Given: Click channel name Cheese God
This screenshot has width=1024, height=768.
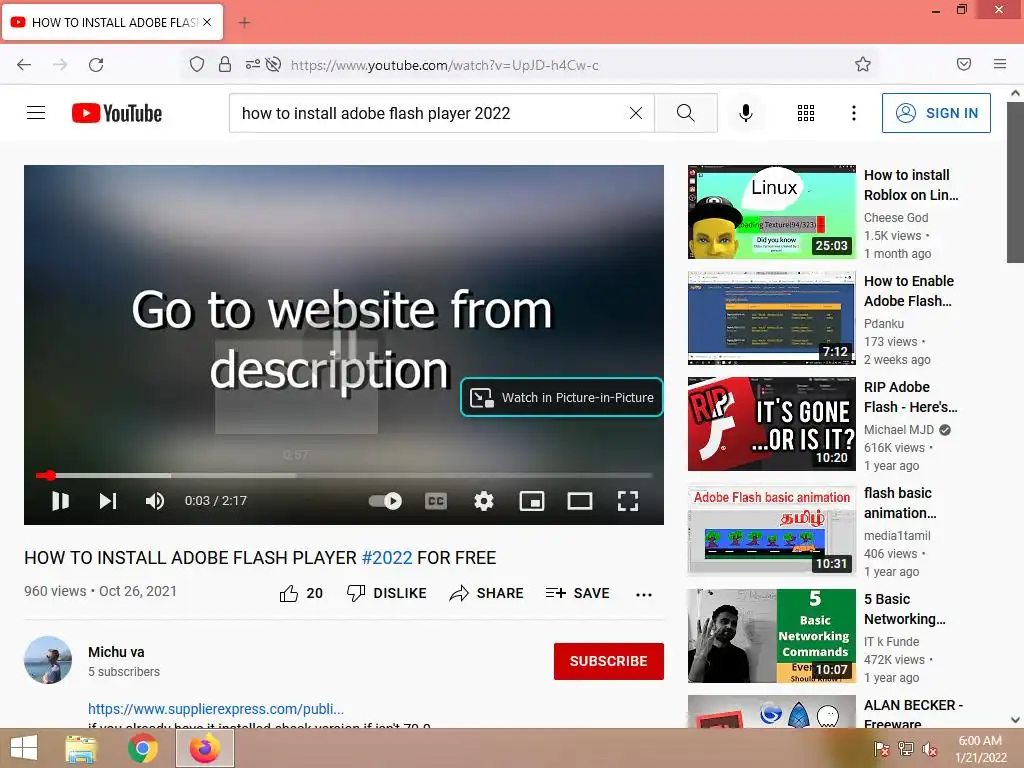Looking at the screenshot, I should click(896, 217).
